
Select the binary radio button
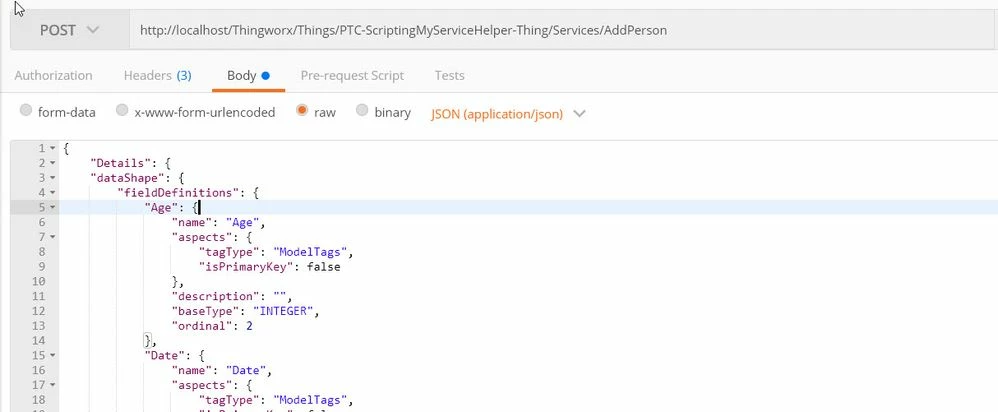pos(362,111)
